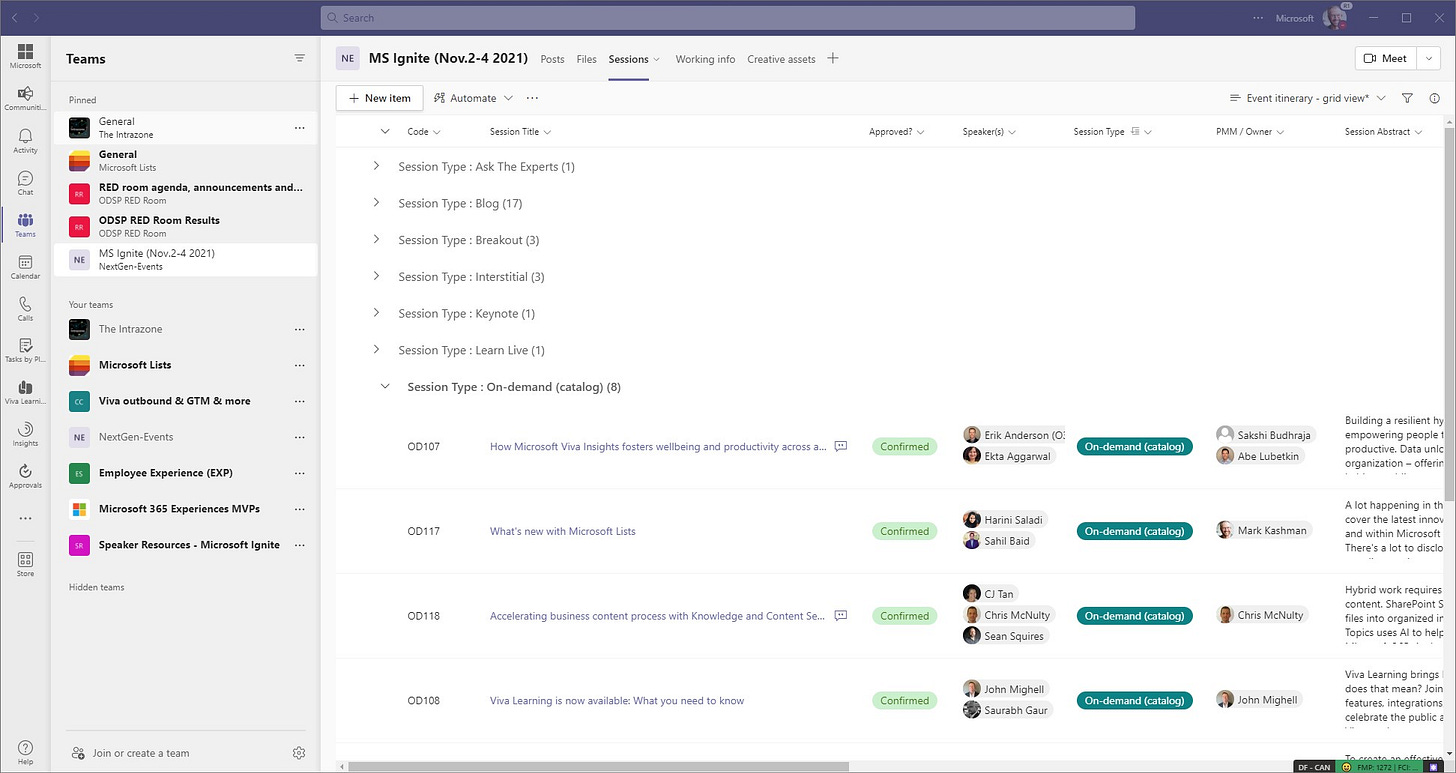Image resolution: width=1456 pixels, height=773 pixels.
Task: Switch to Creative assets tab
Action: (x=781, y=59)
